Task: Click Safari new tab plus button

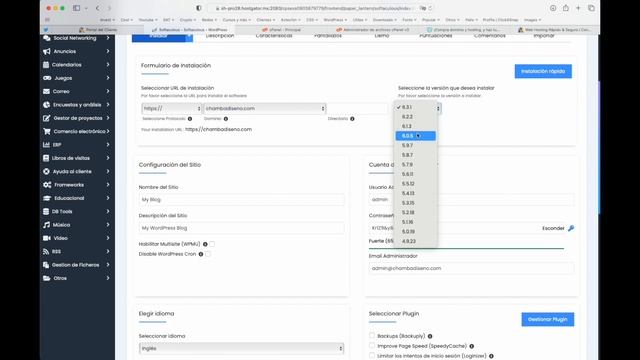Action: click(578, 8)
